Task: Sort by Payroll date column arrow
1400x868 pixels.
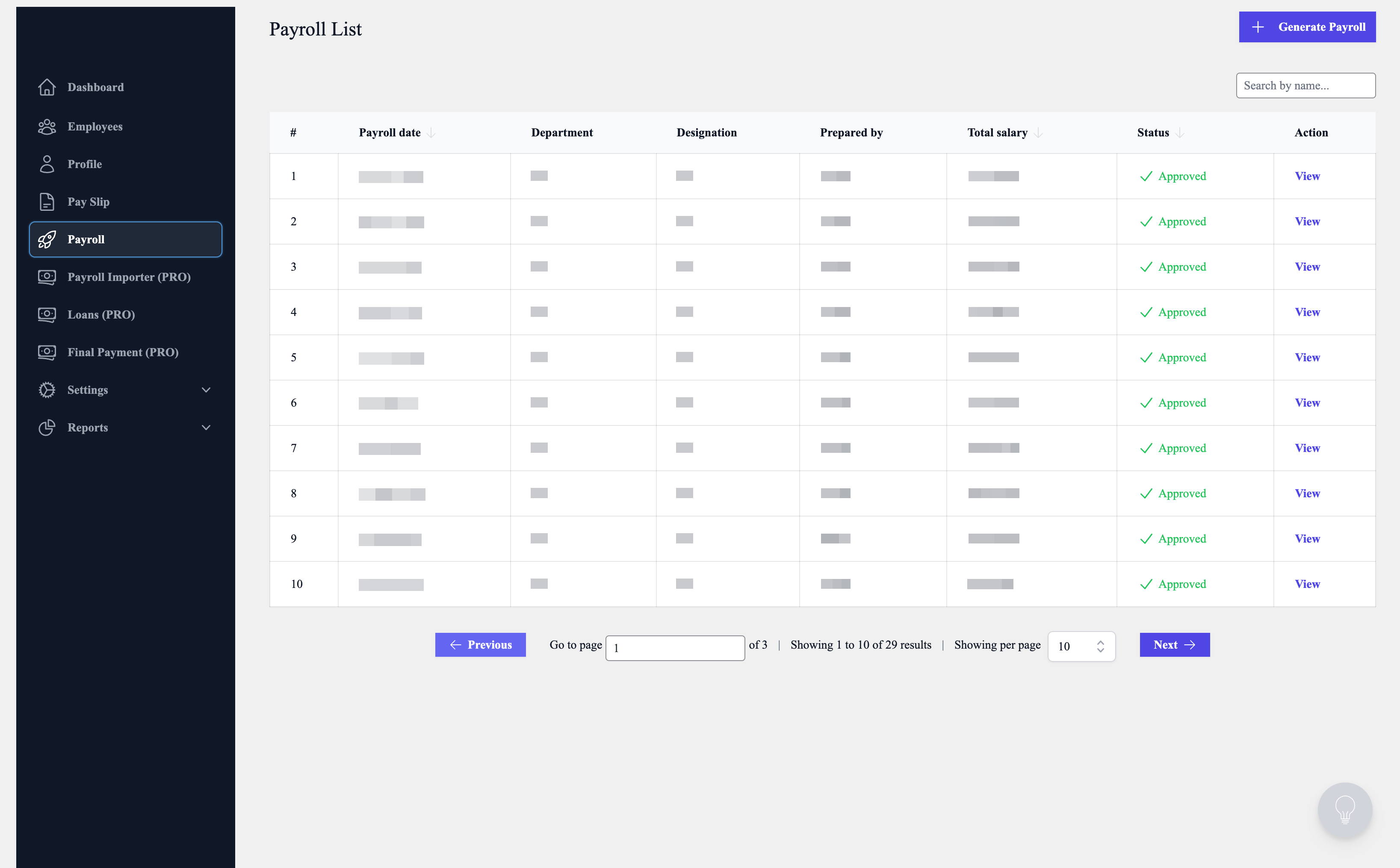Action: pyautogui.click(x=431, y=133)
